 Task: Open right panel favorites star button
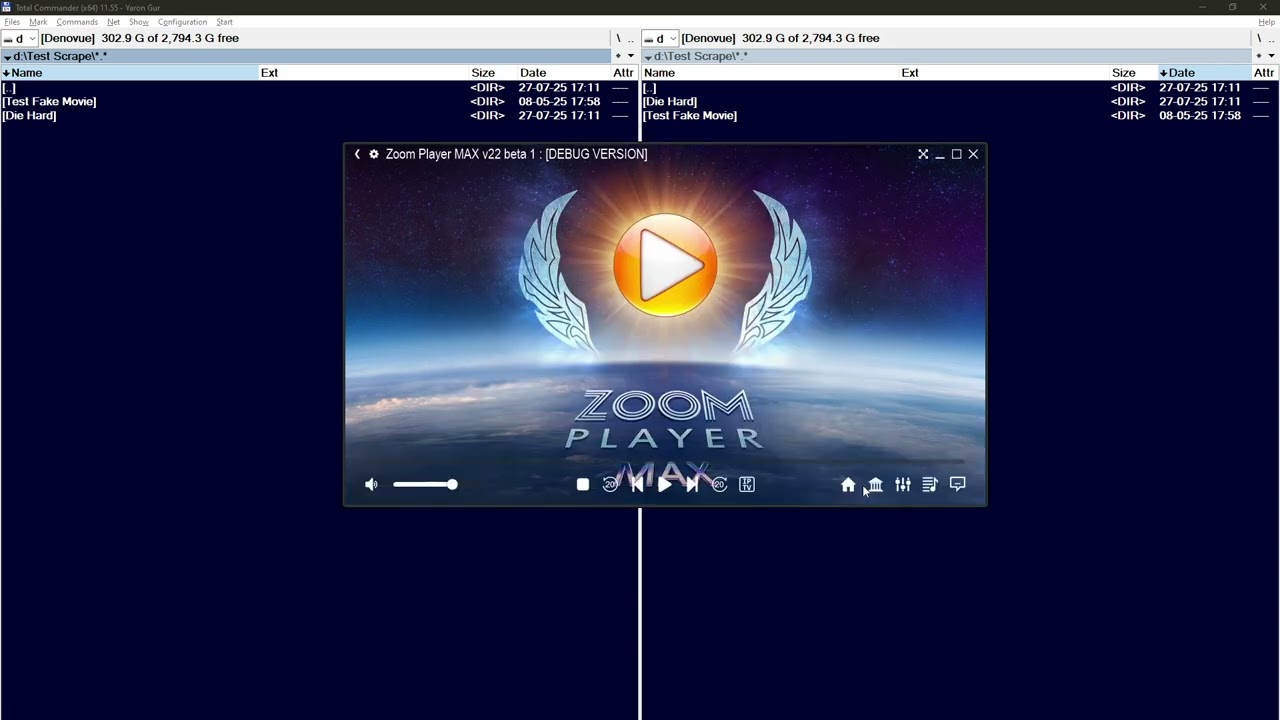(x=1258, y=56)
